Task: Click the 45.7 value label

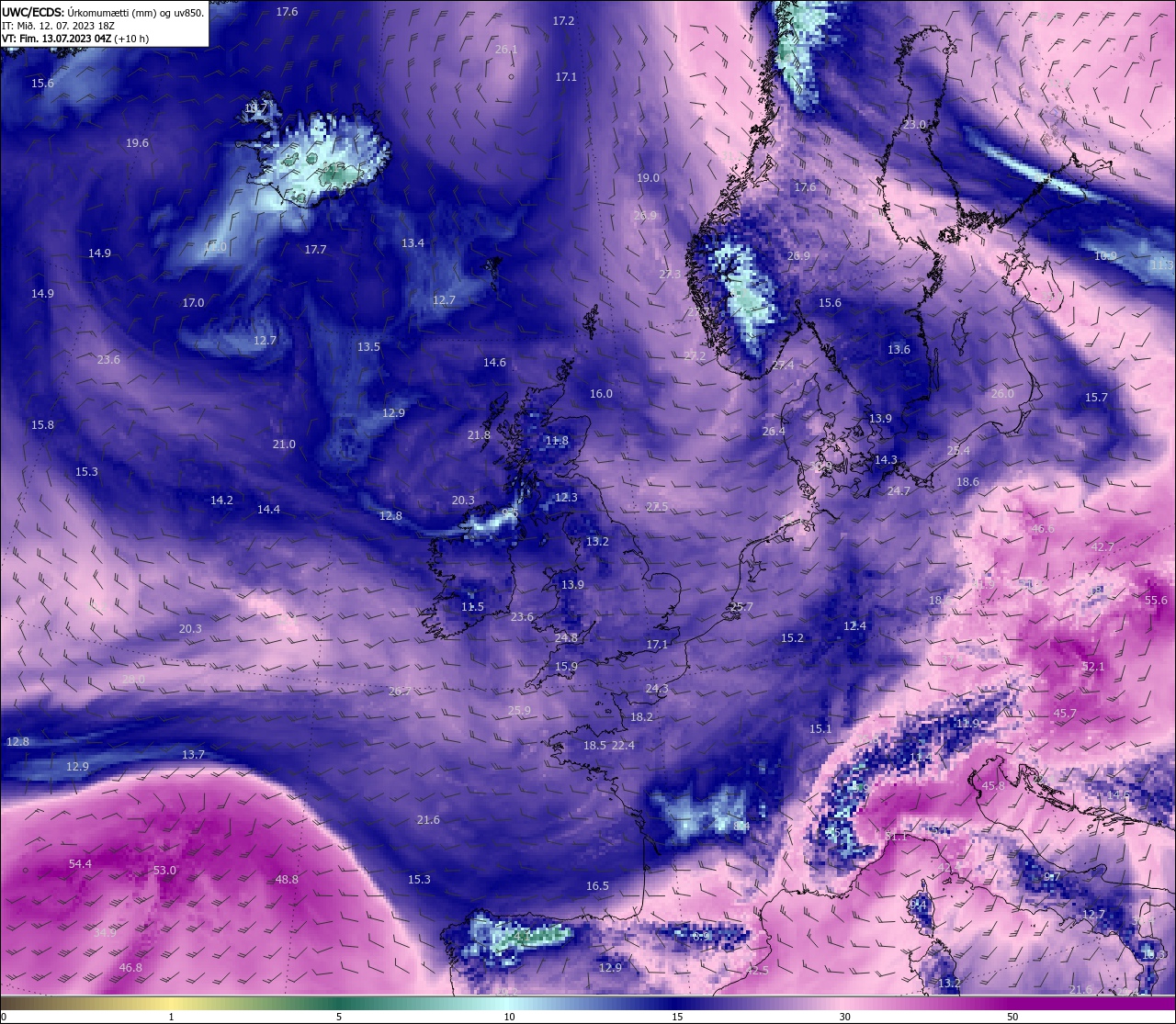Action: pos(1065,714)
